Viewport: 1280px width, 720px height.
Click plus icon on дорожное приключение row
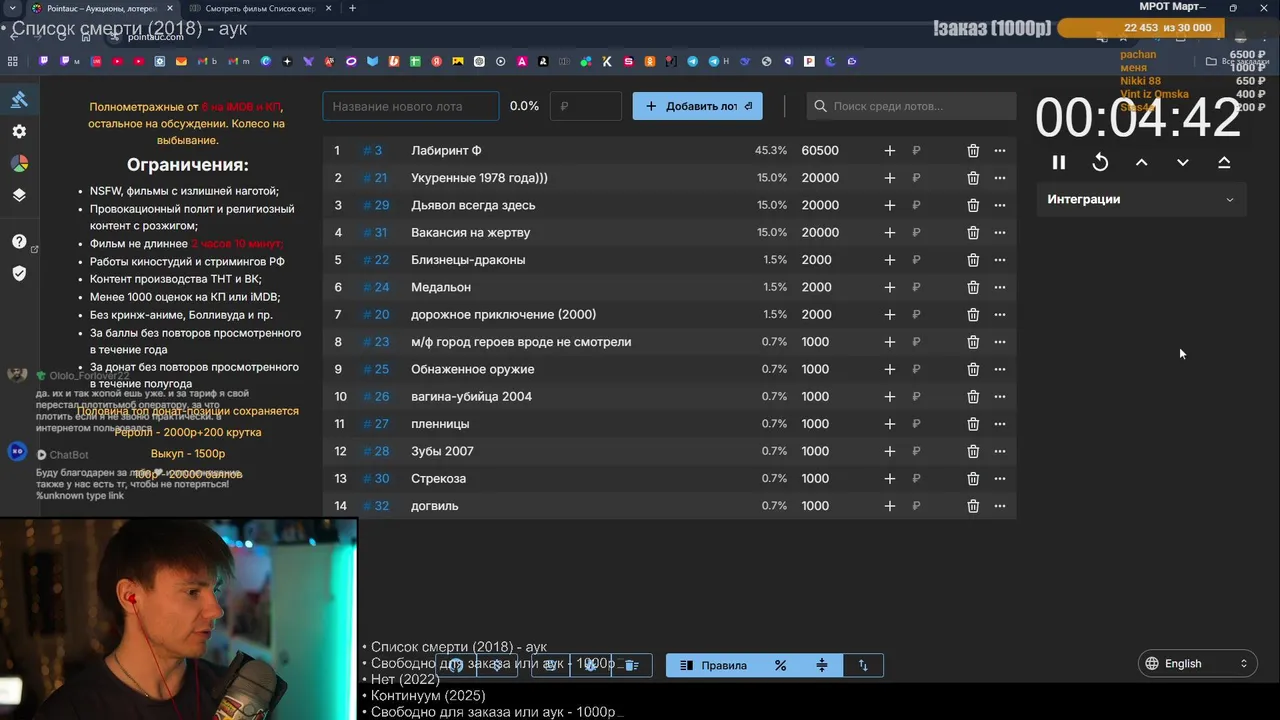click(889, 314)
